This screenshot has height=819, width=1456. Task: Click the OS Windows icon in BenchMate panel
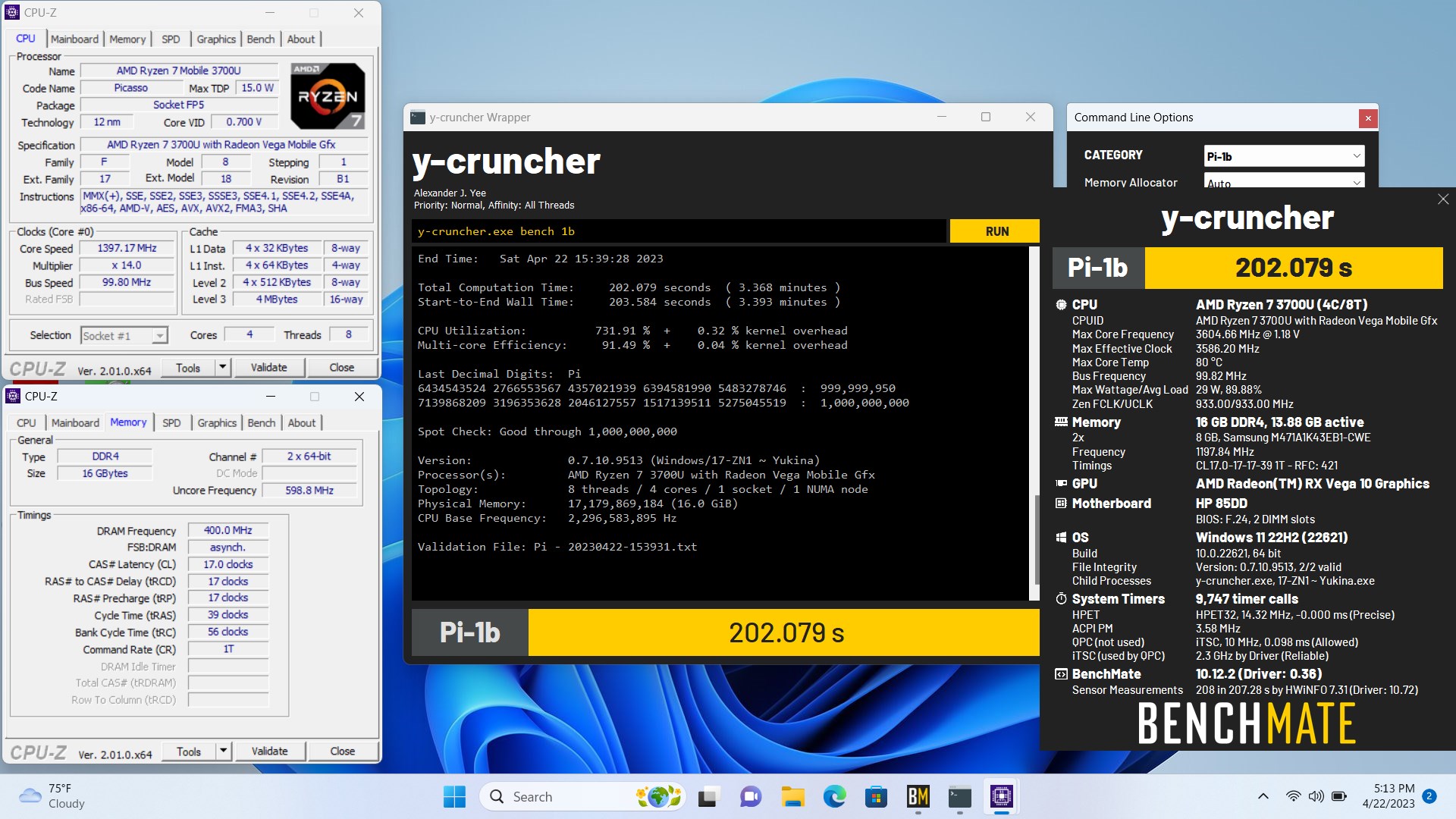[1061, 537]
